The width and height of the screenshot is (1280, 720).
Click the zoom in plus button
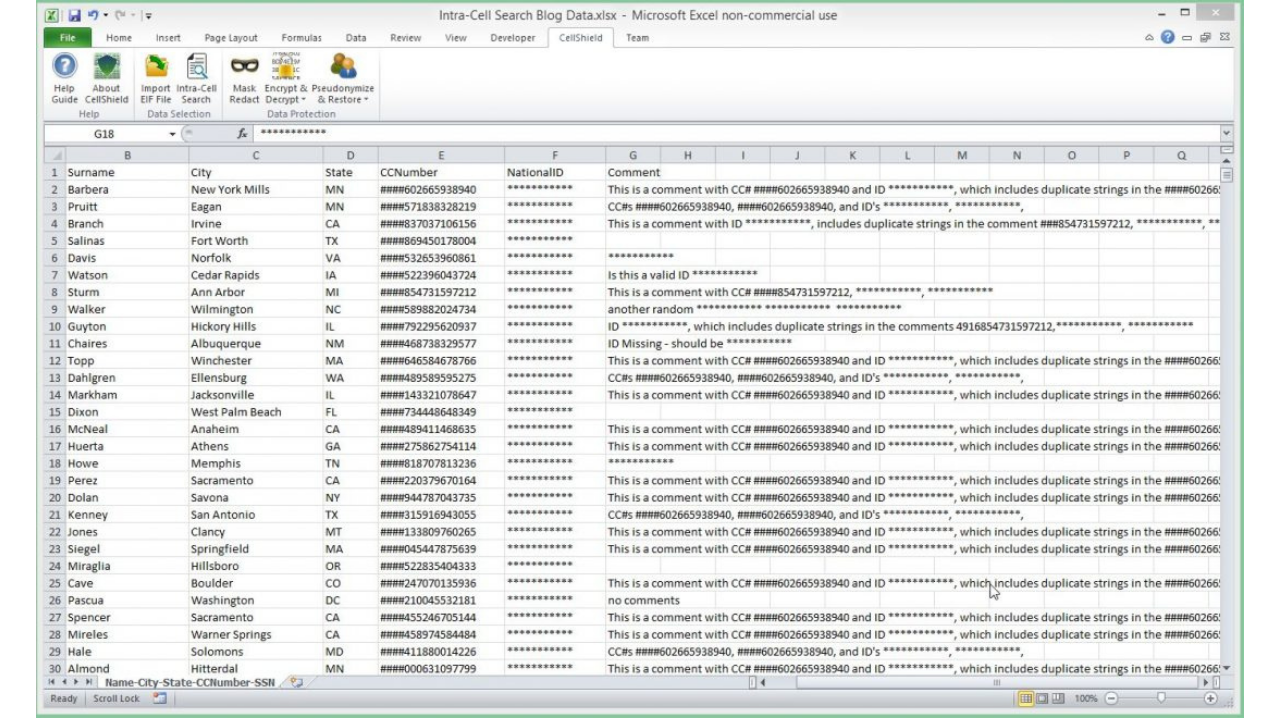point(1212,698)
